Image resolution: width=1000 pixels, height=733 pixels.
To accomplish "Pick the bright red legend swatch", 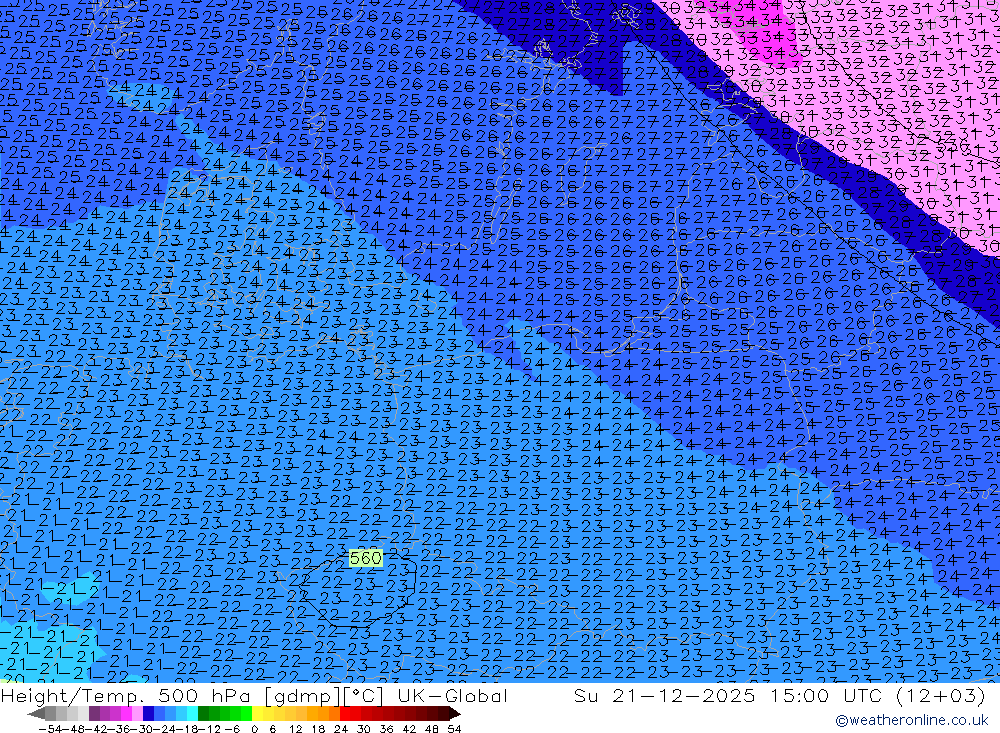I will (345, 714).
